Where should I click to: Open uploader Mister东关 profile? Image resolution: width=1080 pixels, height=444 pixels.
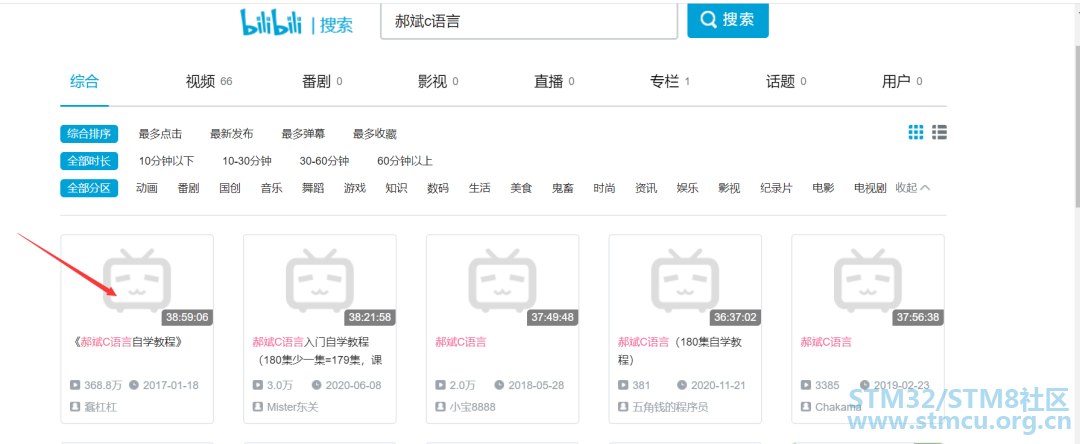pyautogui.click(x=293, y=407)
